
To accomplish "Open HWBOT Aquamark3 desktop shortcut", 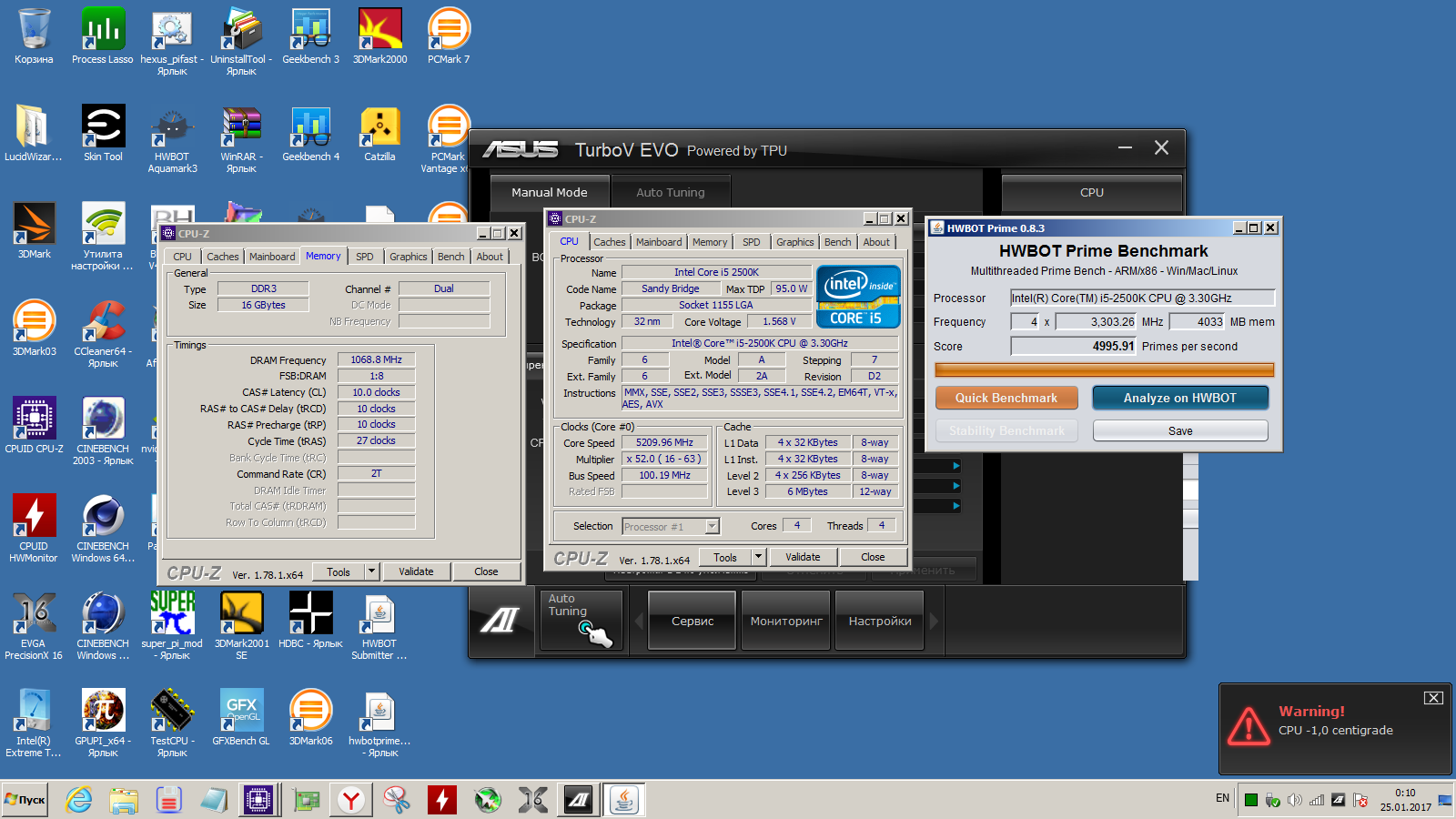I will click(172, 140).
